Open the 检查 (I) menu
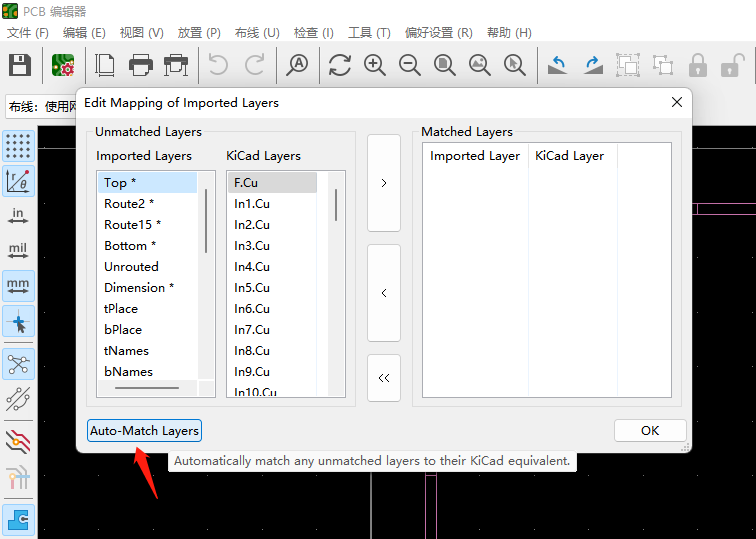Screen dimensions: 756x539 point(314,33)
